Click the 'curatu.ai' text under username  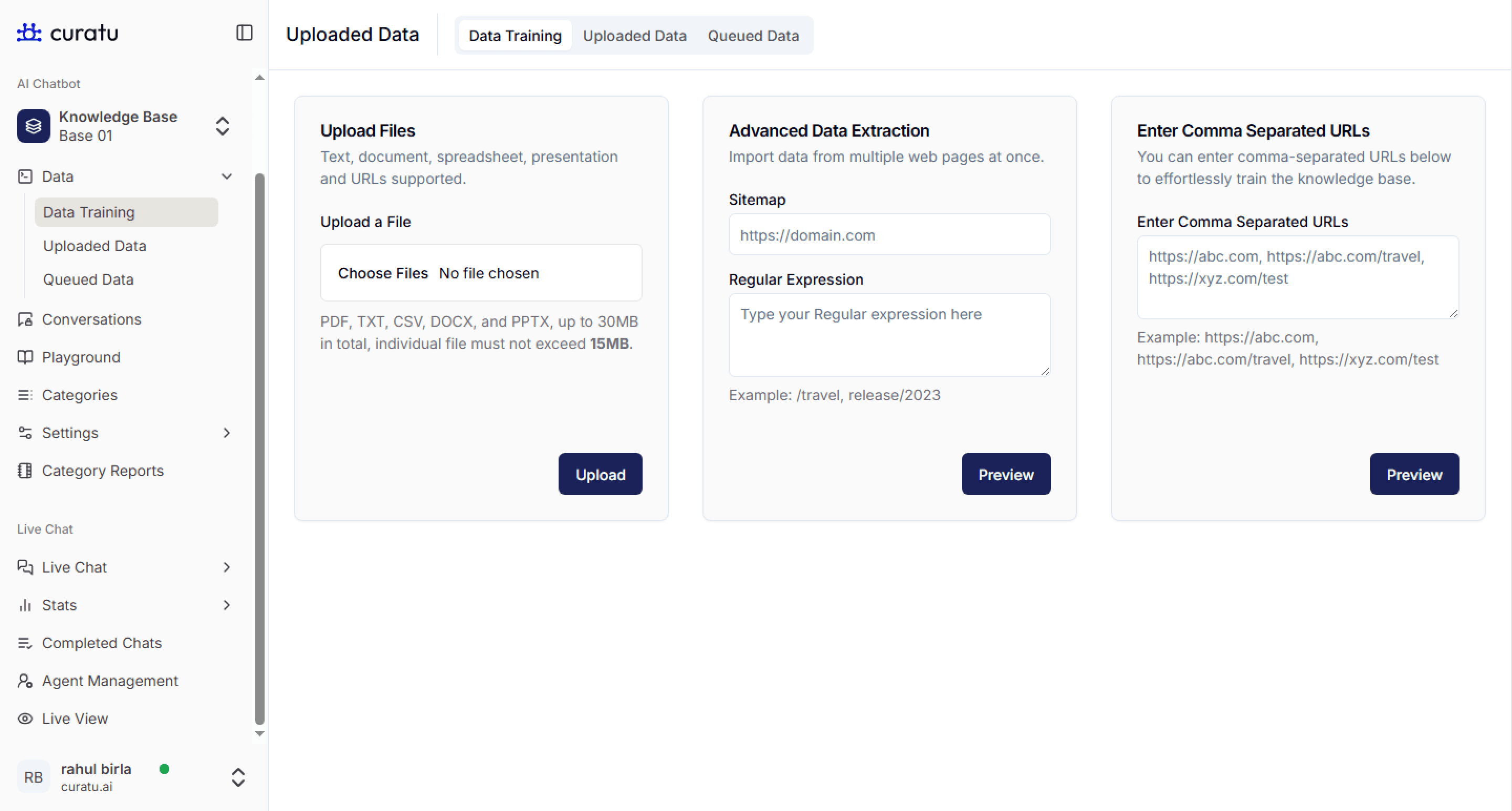(x=86, y=786)
